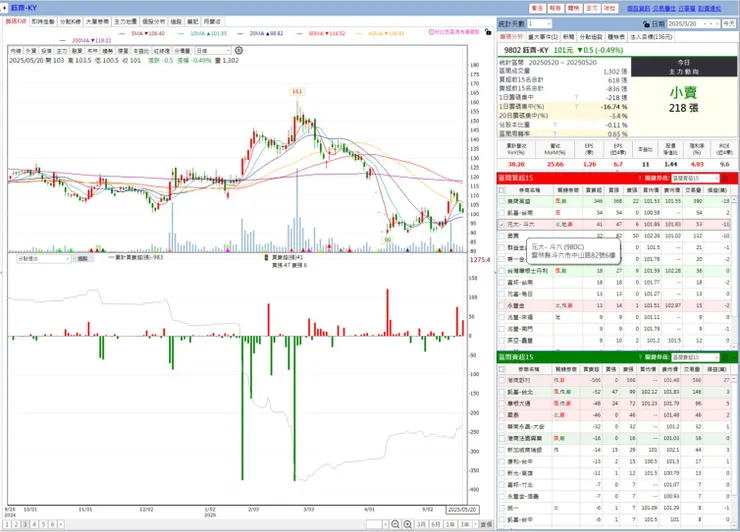Toggle the 均線 chart overlay button
740x532 pixels.
pyautogui.click(x=16, y=51)
